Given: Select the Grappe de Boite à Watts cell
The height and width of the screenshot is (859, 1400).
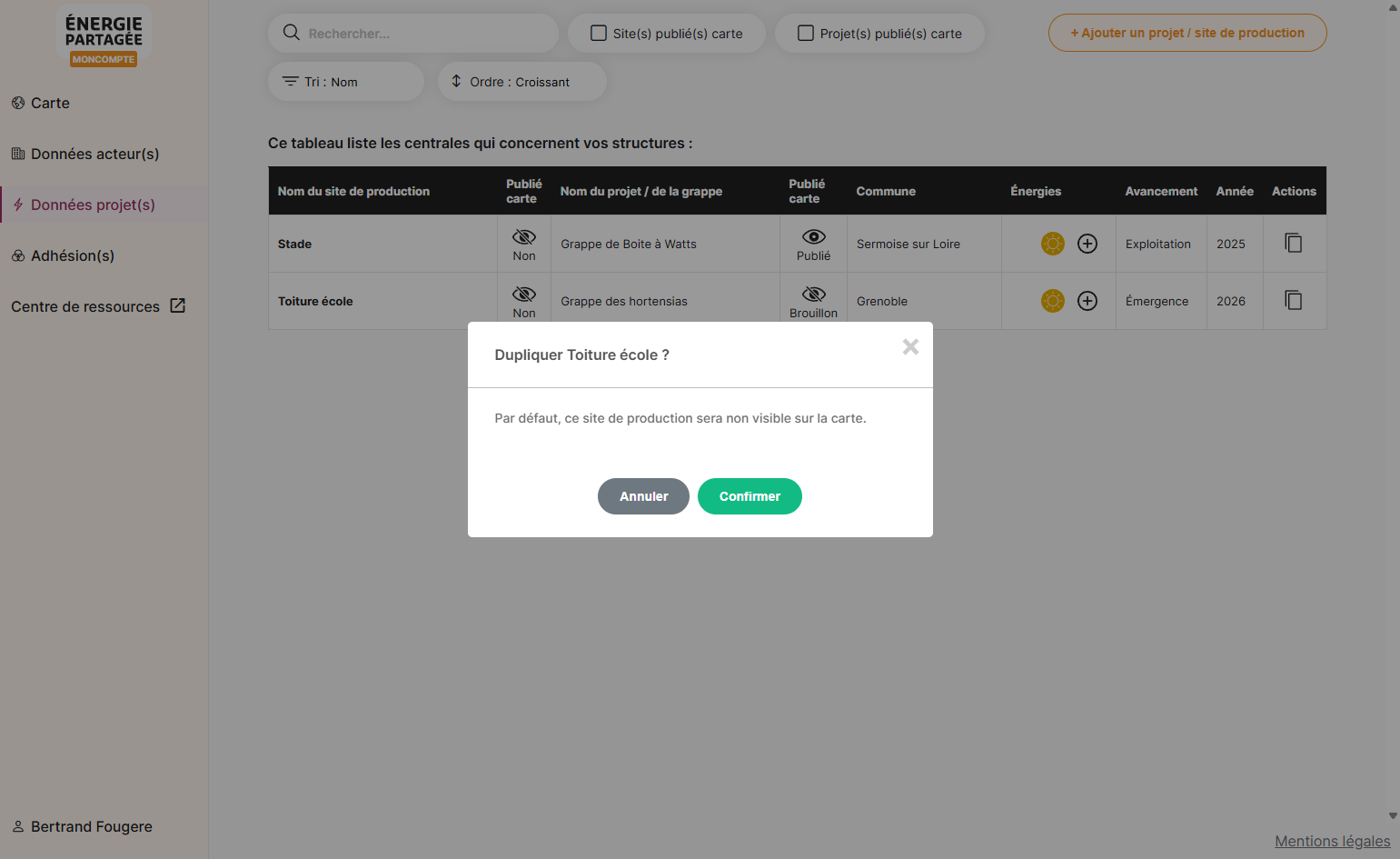Looking at the screenshot, I should tap(665, 244).
